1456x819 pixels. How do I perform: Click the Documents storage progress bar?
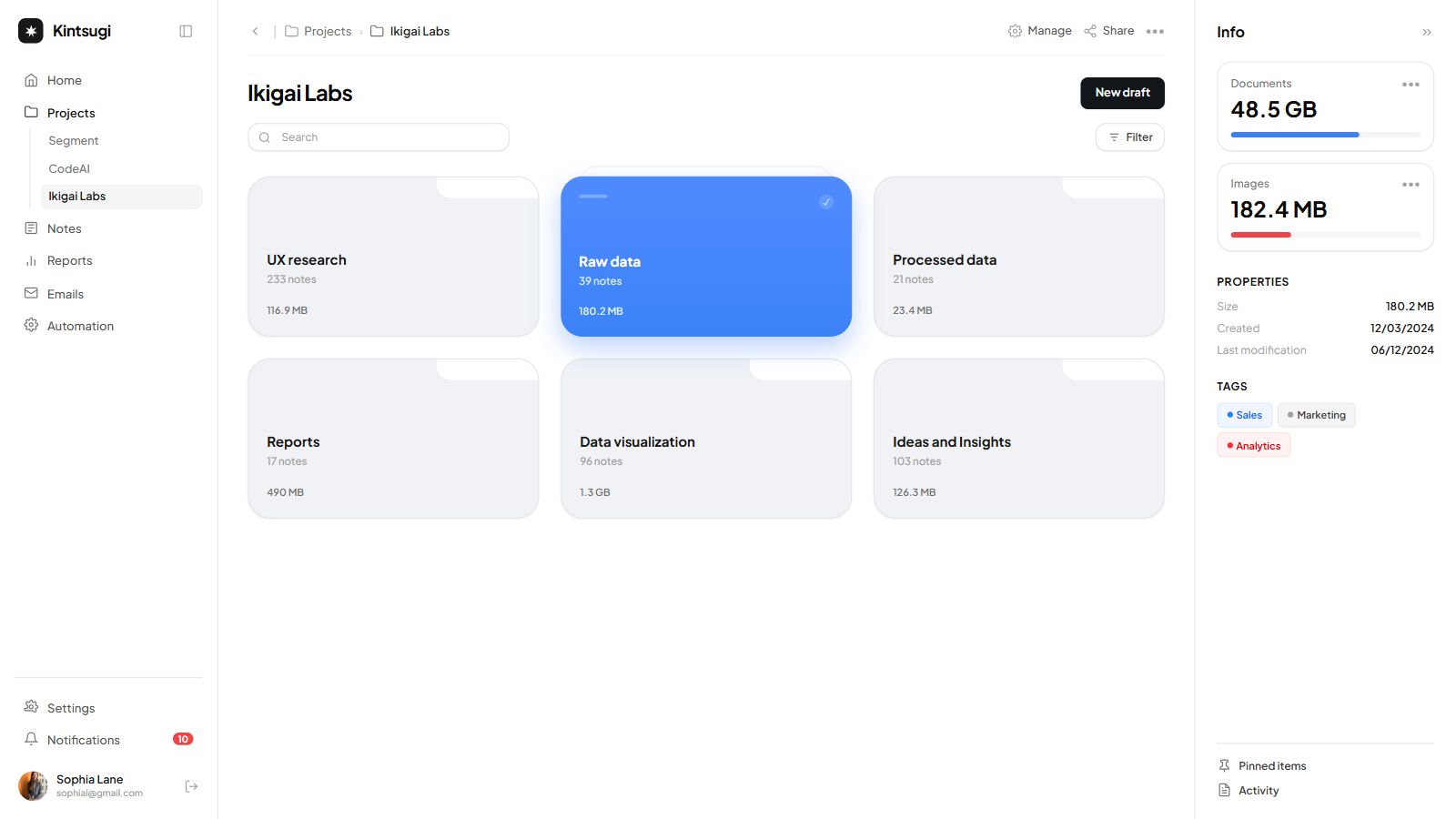point(1325,135)
